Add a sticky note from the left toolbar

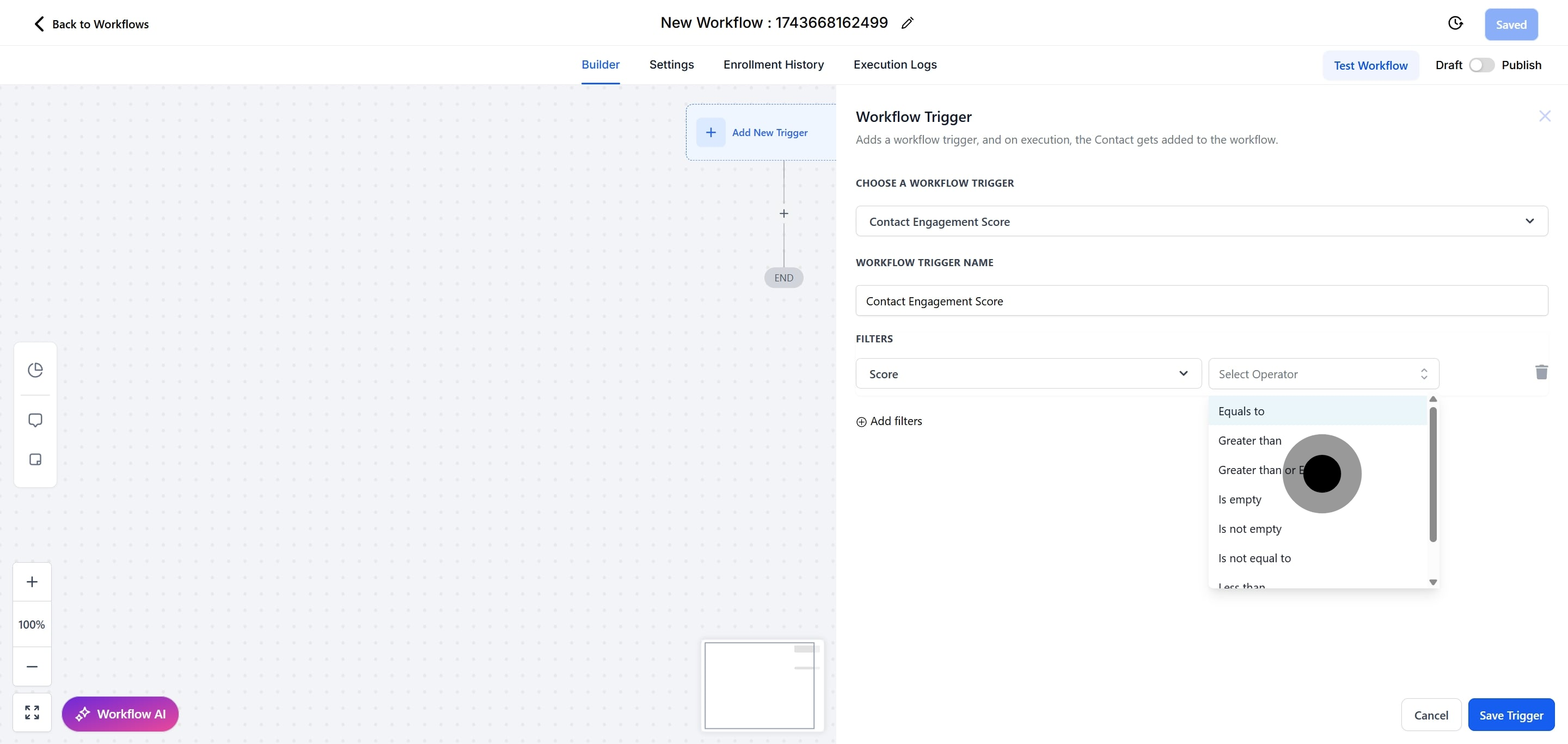[x=35, y=459]
